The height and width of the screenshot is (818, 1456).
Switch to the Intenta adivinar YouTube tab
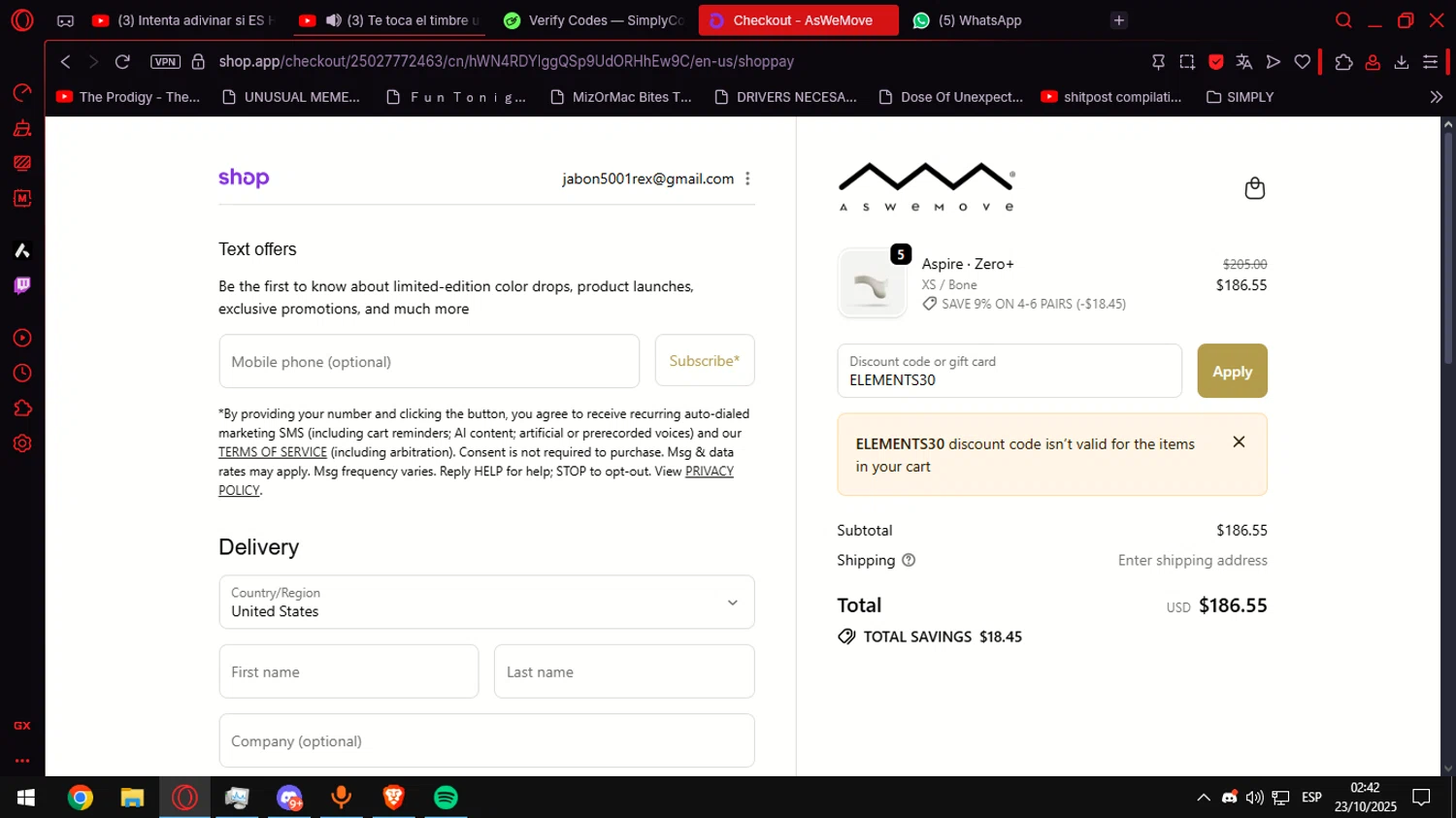[182, 20]
